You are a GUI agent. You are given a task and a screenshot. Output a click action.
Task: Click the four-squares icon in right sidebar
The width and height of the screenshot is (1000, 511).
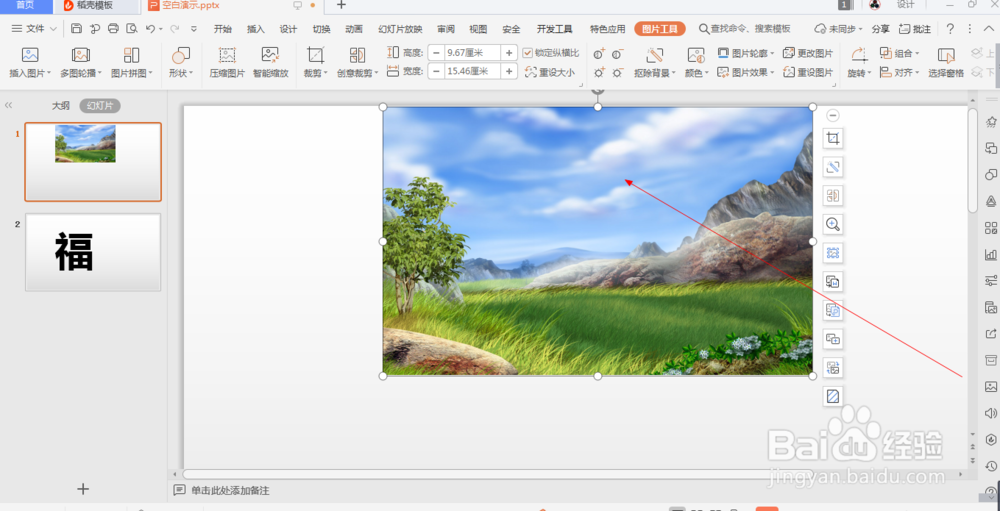(990, 228)
